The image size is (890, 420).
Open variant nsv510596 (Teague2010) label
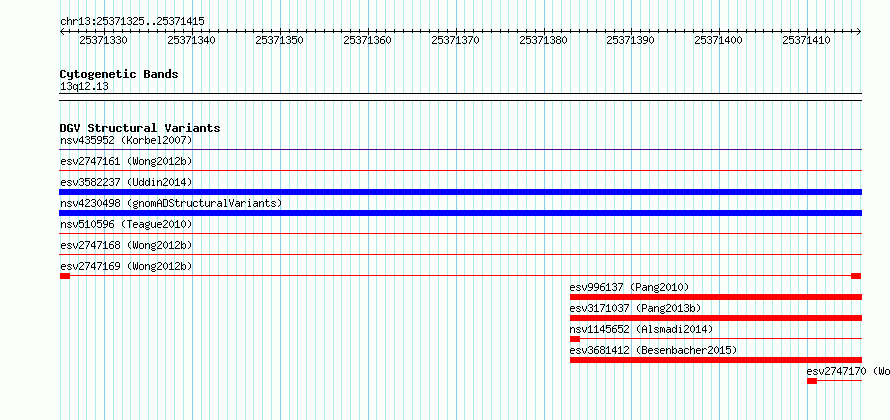pos(126,225)
